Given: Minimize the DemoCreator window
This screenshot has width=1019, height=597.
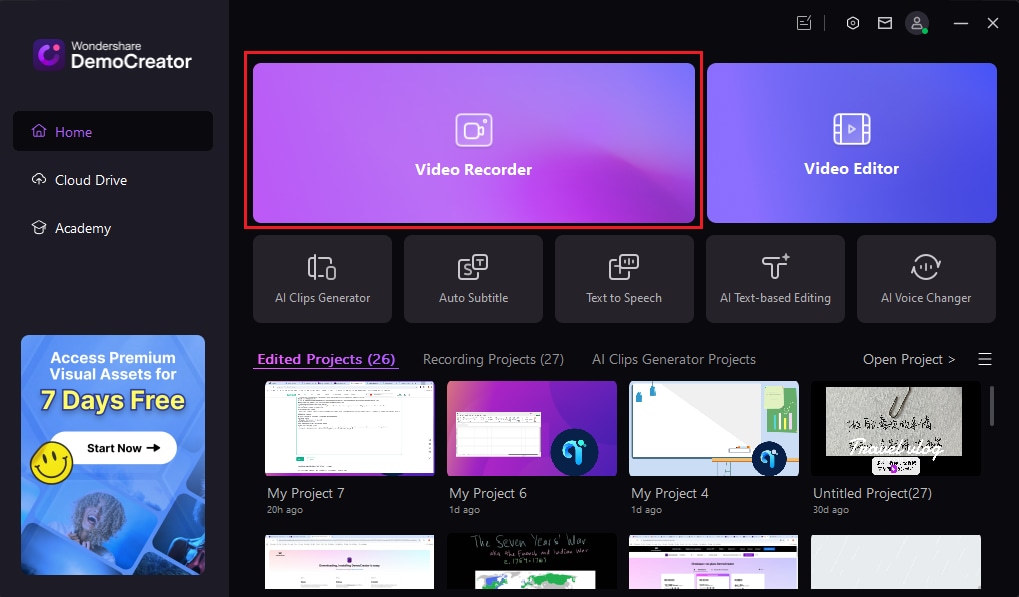Looking at the screenshot, I should tap(961, 23).
